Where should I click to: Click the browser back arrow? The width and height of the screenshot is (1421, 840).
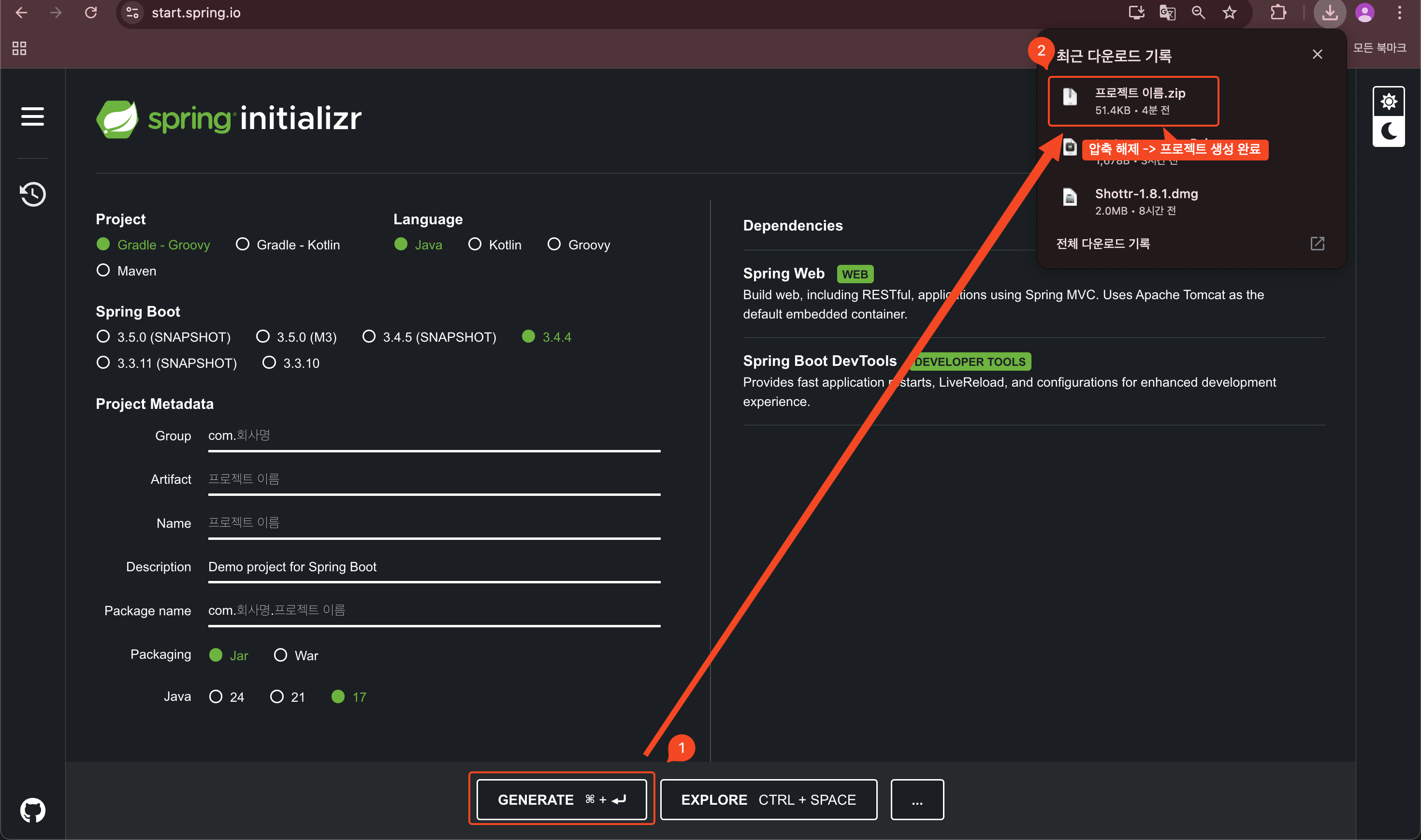[21, 13]
